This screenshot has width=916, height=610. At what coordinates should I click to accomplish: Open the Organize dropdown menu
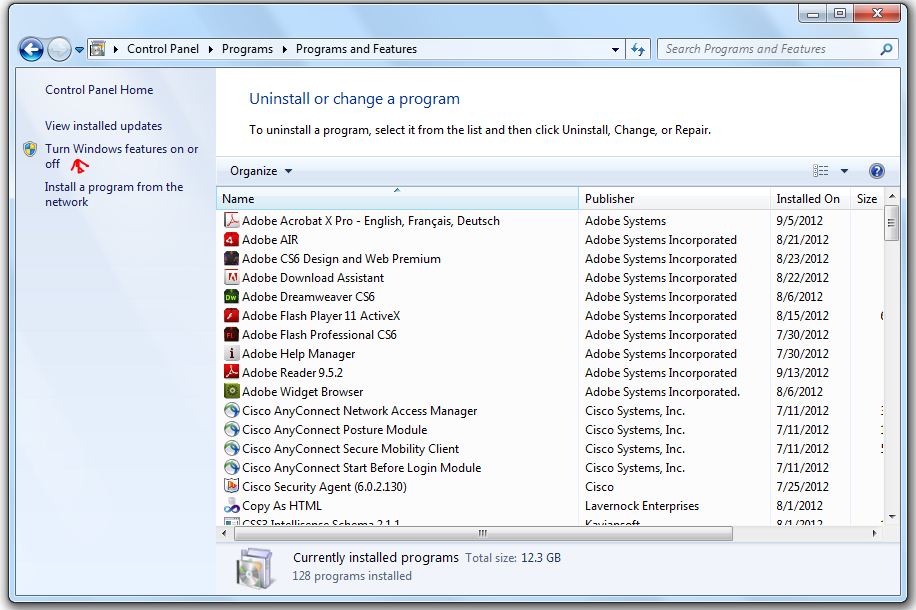point(261,171)
